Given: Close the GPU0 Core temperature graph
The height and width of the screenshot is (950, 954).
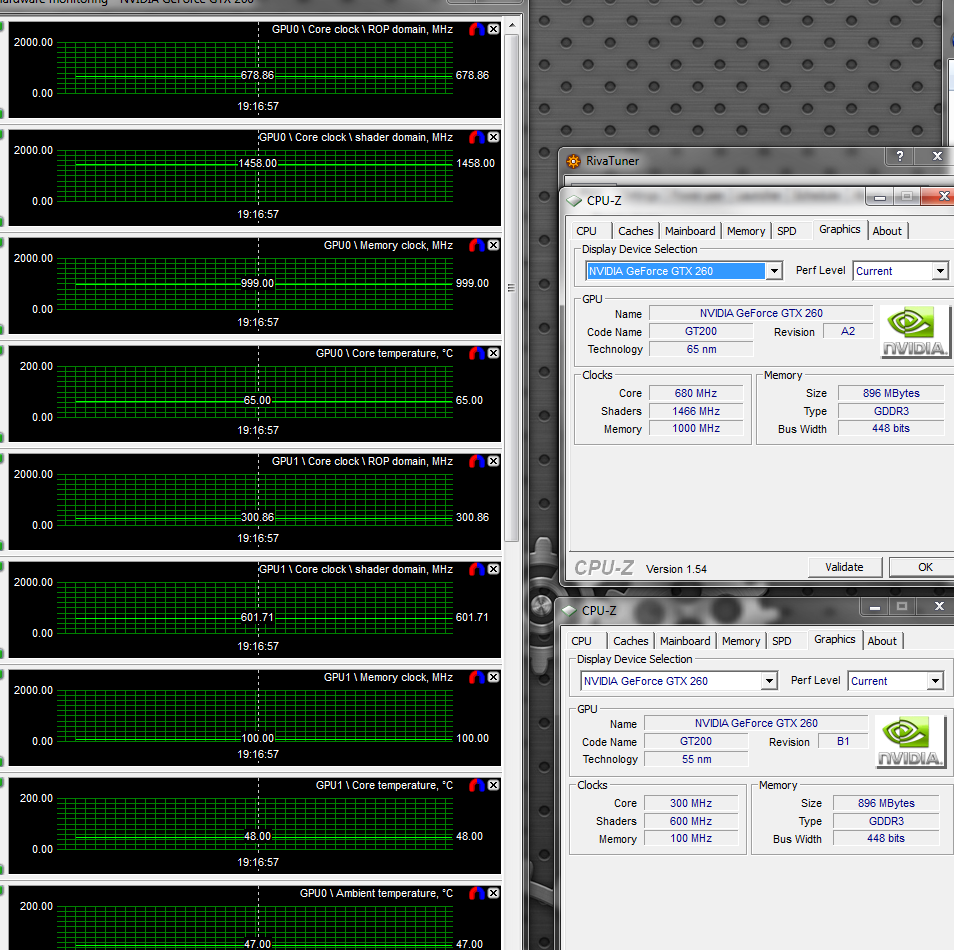Looking at the screenshot, I should [493, 353].
